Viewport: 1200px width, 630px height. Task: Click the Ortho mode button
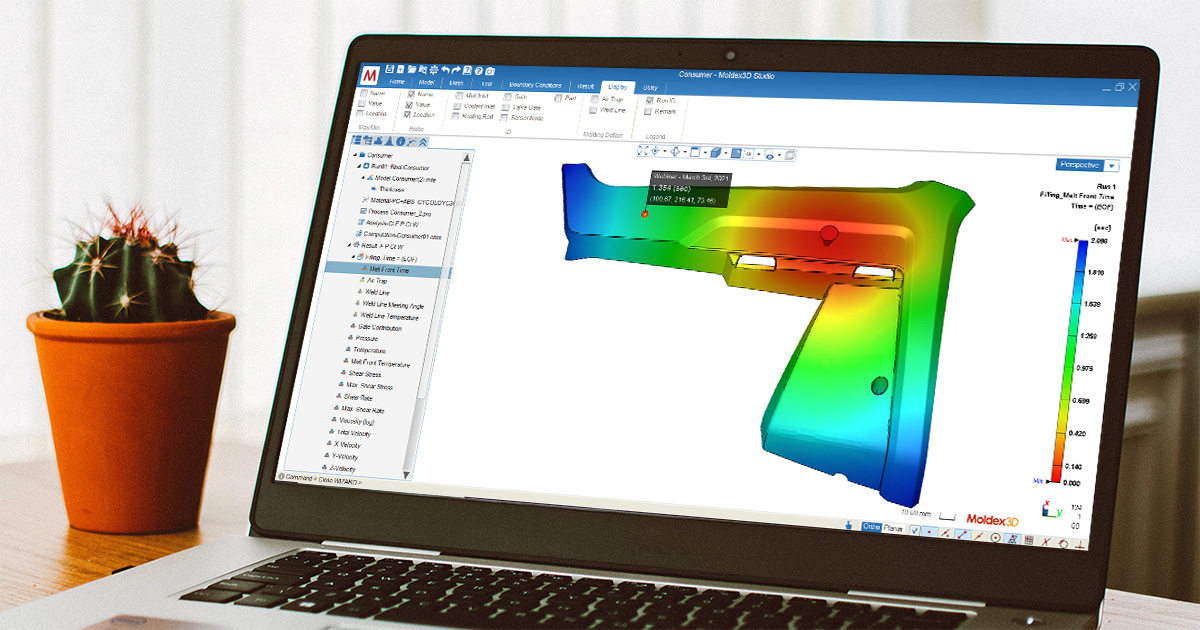pos(872,527)
